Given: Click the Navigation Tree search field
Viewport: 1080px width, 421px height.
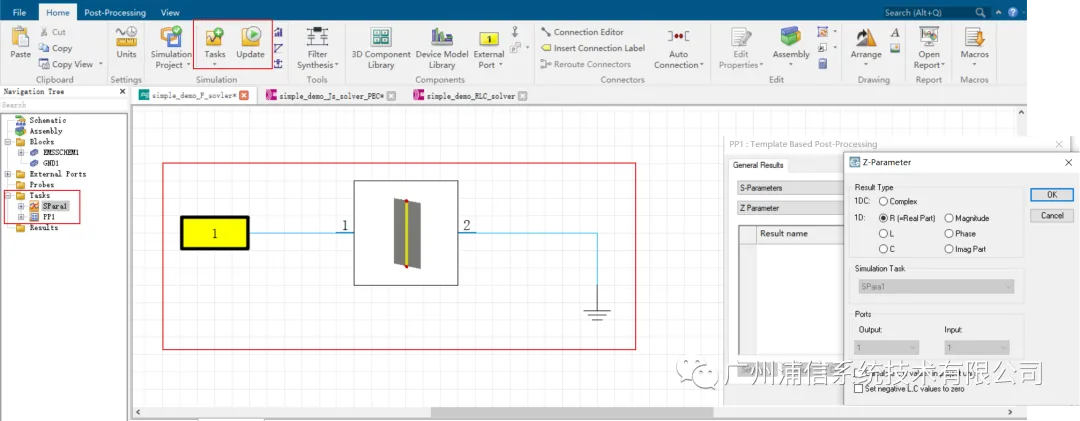Looking at the screenshot, I should point(62,105).
